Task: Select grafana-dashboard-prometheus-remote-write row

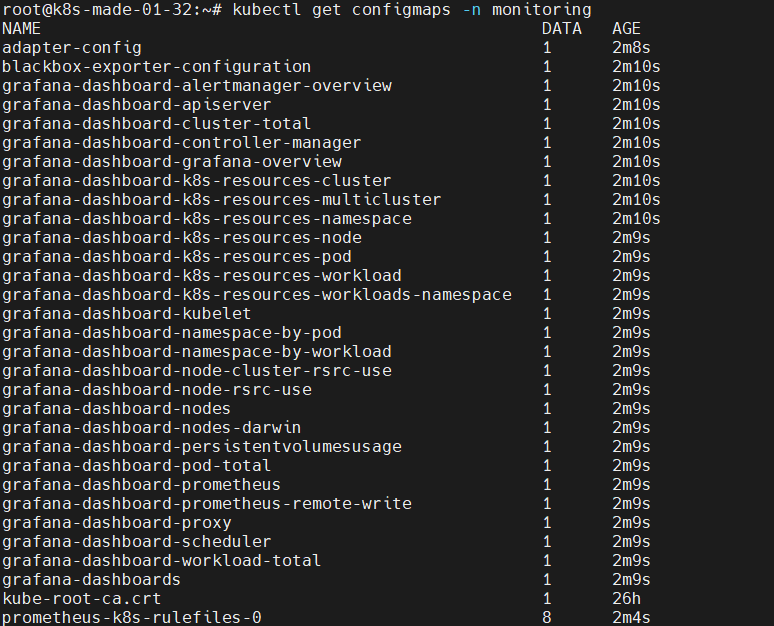Action: pyautogui.click(x=207, y=504)
